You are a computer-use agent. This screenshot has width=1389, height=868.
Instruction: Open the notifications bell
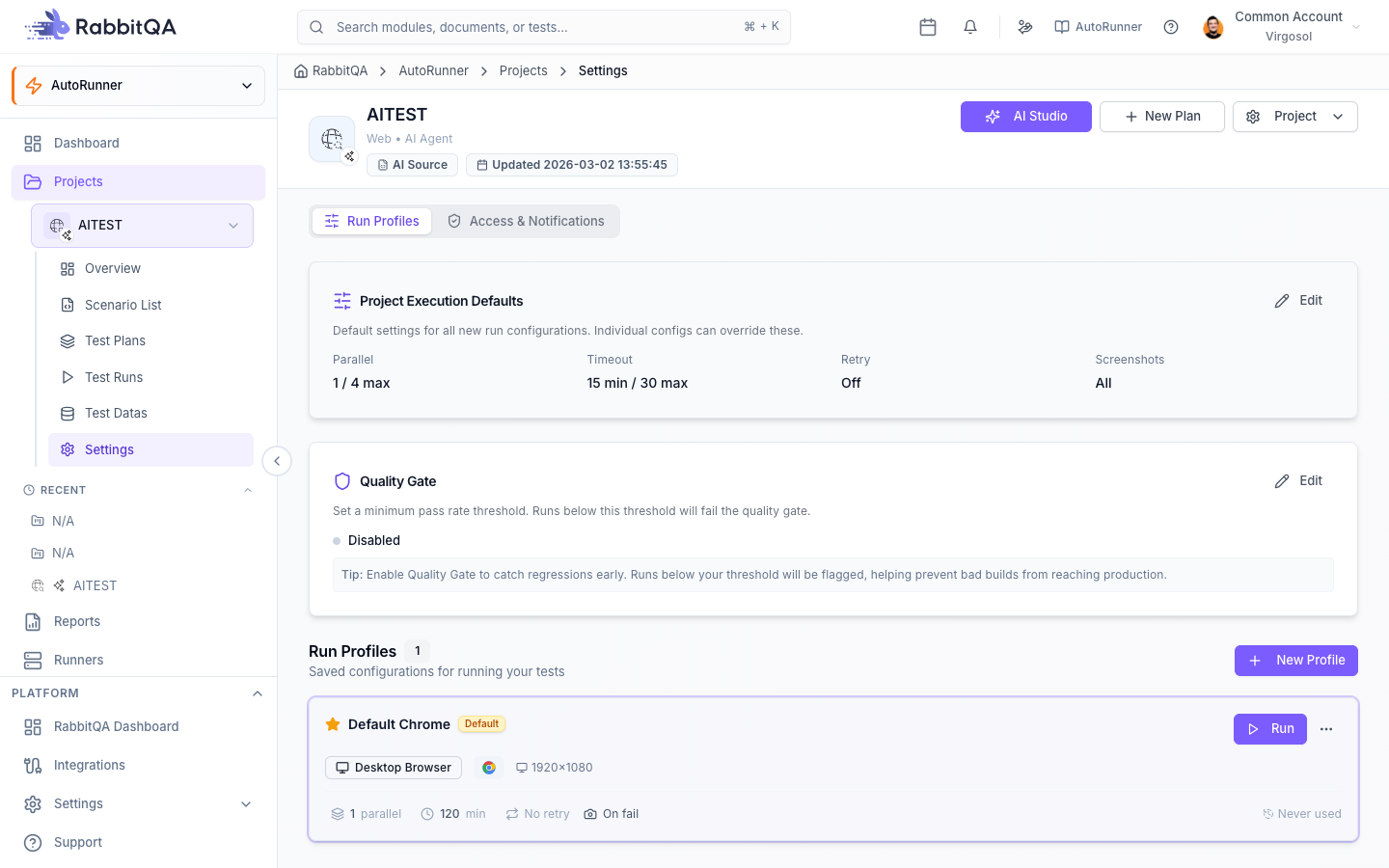coord(970,27)
